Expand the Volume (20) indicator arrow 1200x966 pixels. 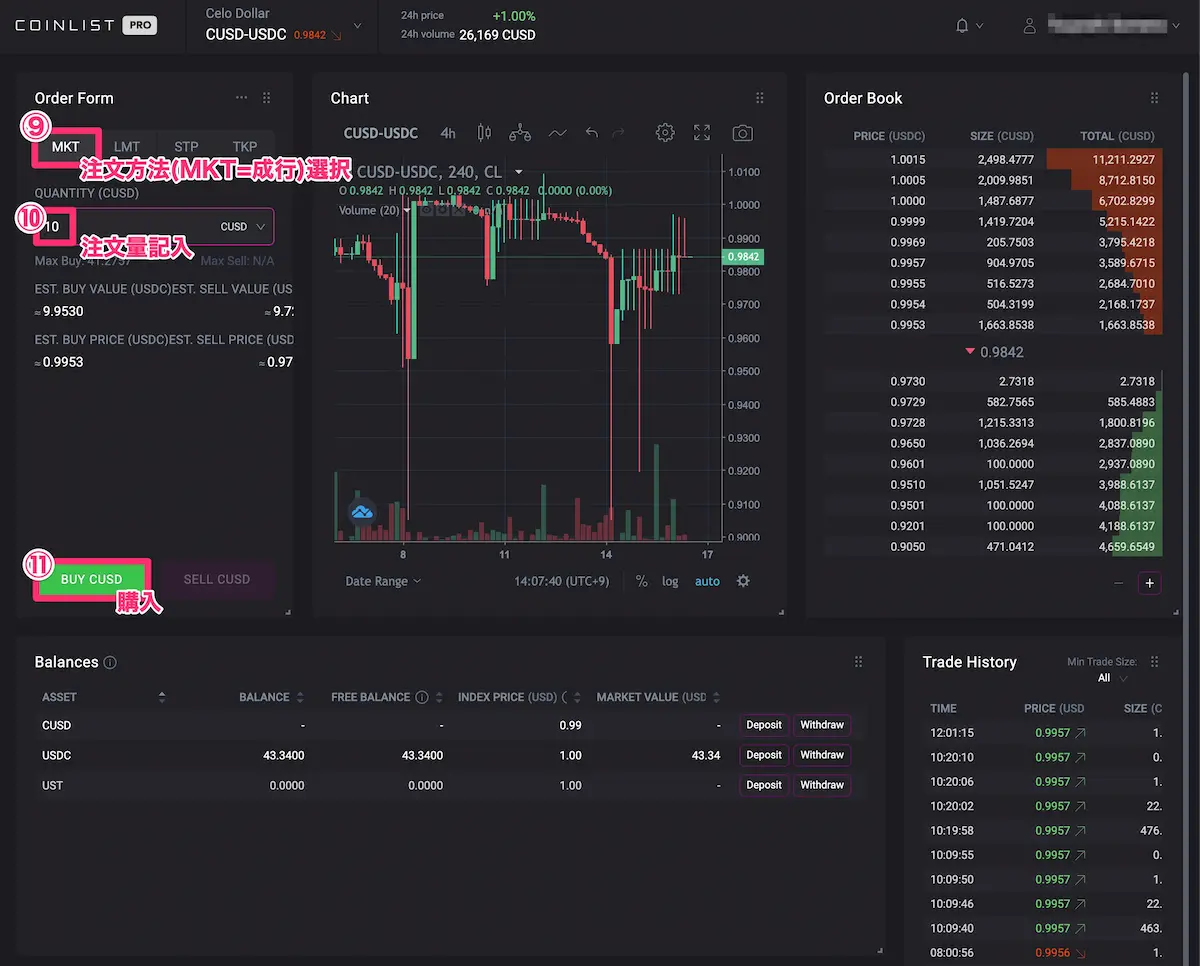click(409, 210)
